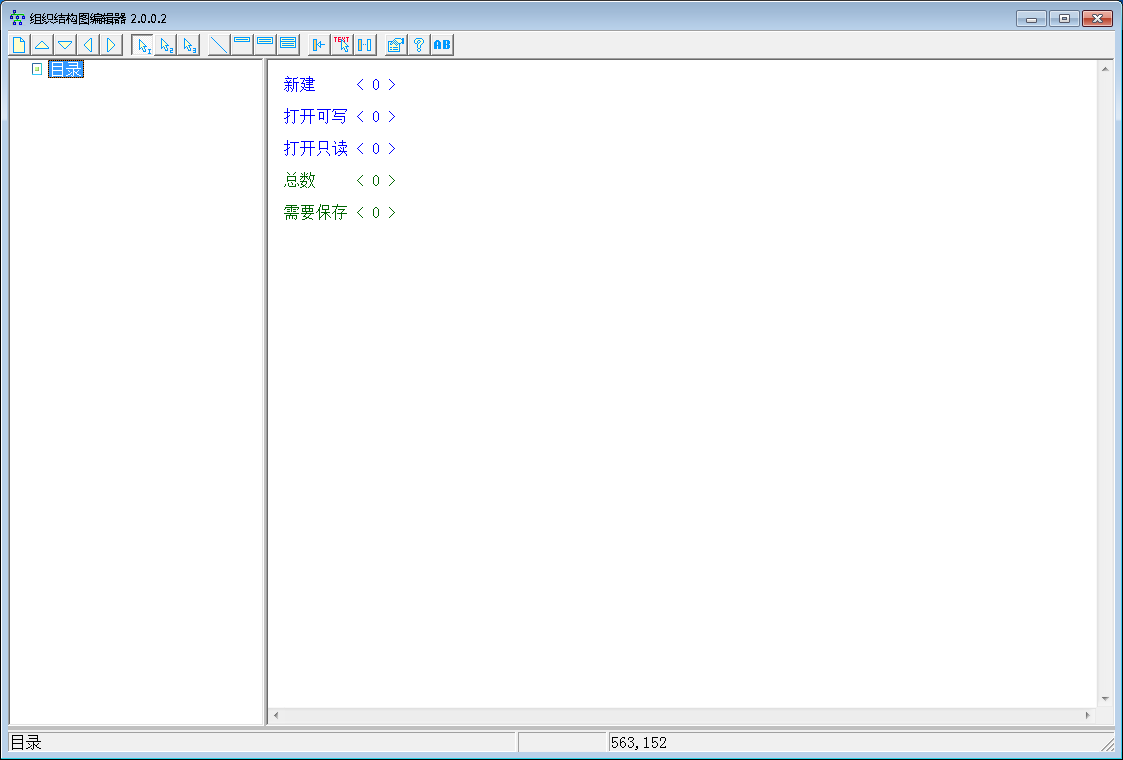
Task: Click the 0 value in 新建 row
Action: click(x=376, y=85)
